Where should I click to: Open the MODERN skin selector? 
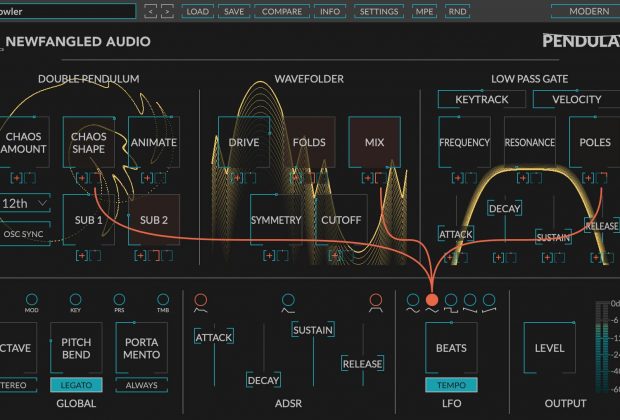pyautogui.click(x=586, y=11)
